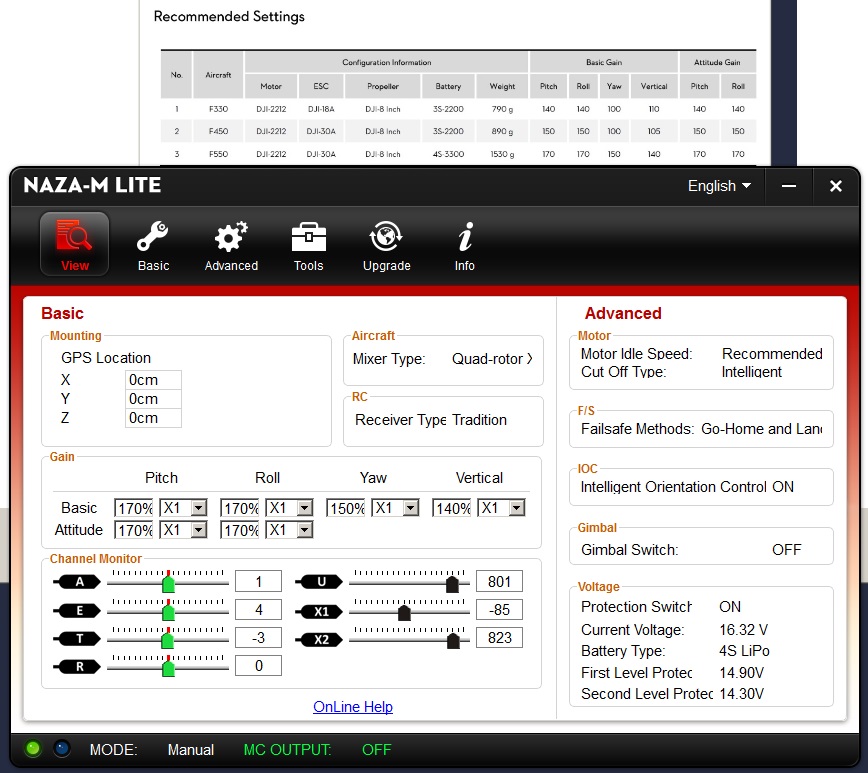Click the channel E value box
The height and width of the screenshot is (773, 868).
click(259, 610)
